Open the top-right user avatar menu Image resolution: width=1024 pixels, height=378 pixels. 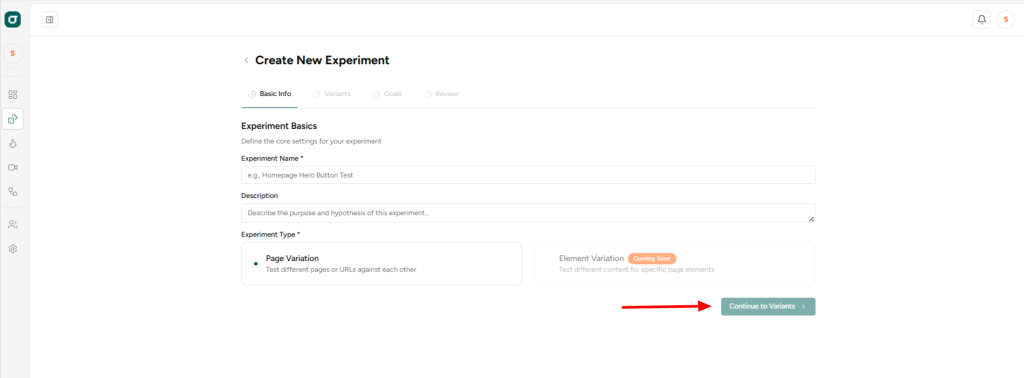[1006, 20]
